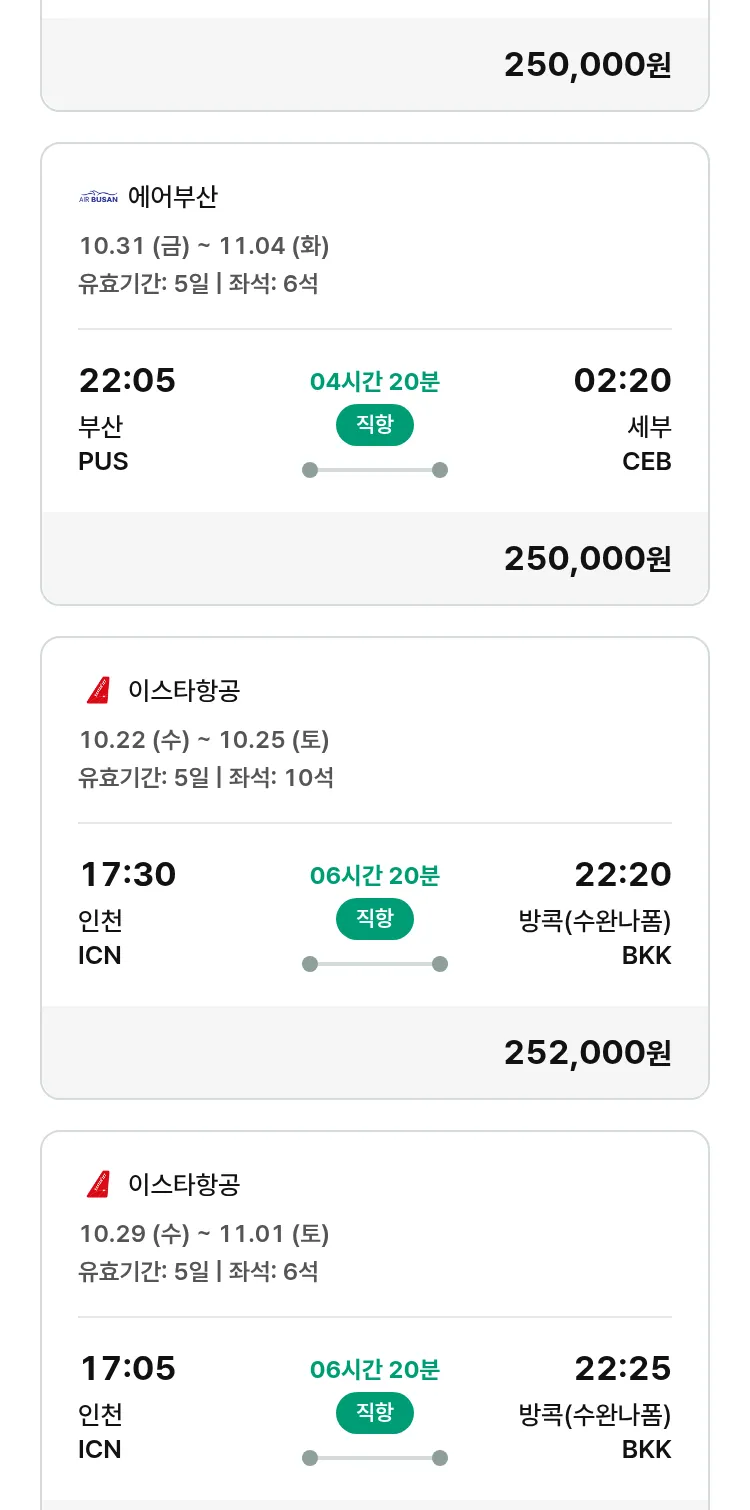Tap the 직항 badge on the Busan–Cebu flight

click(374, 425)
